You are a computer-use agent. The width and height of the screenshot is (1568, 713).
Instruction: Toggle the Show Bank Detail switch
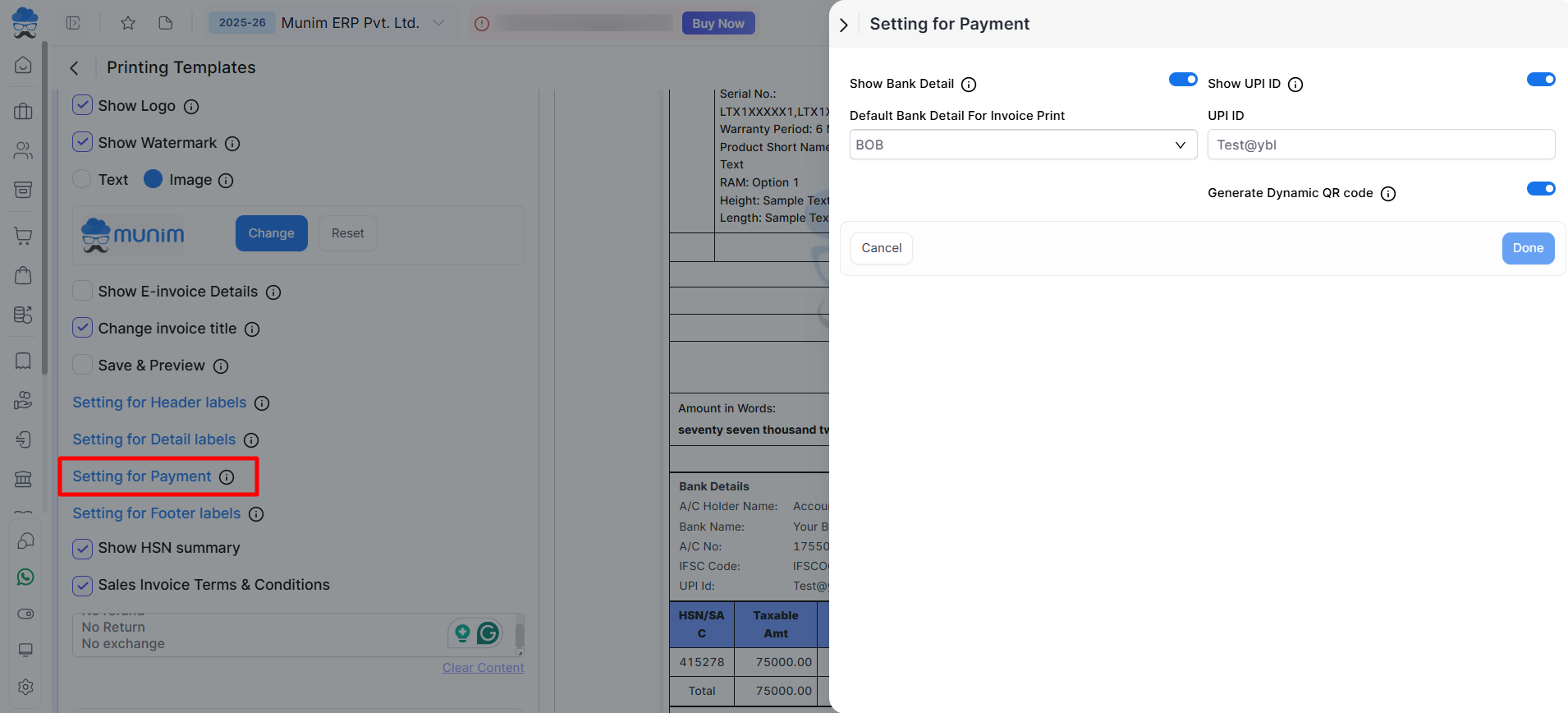coord(1182,80)
